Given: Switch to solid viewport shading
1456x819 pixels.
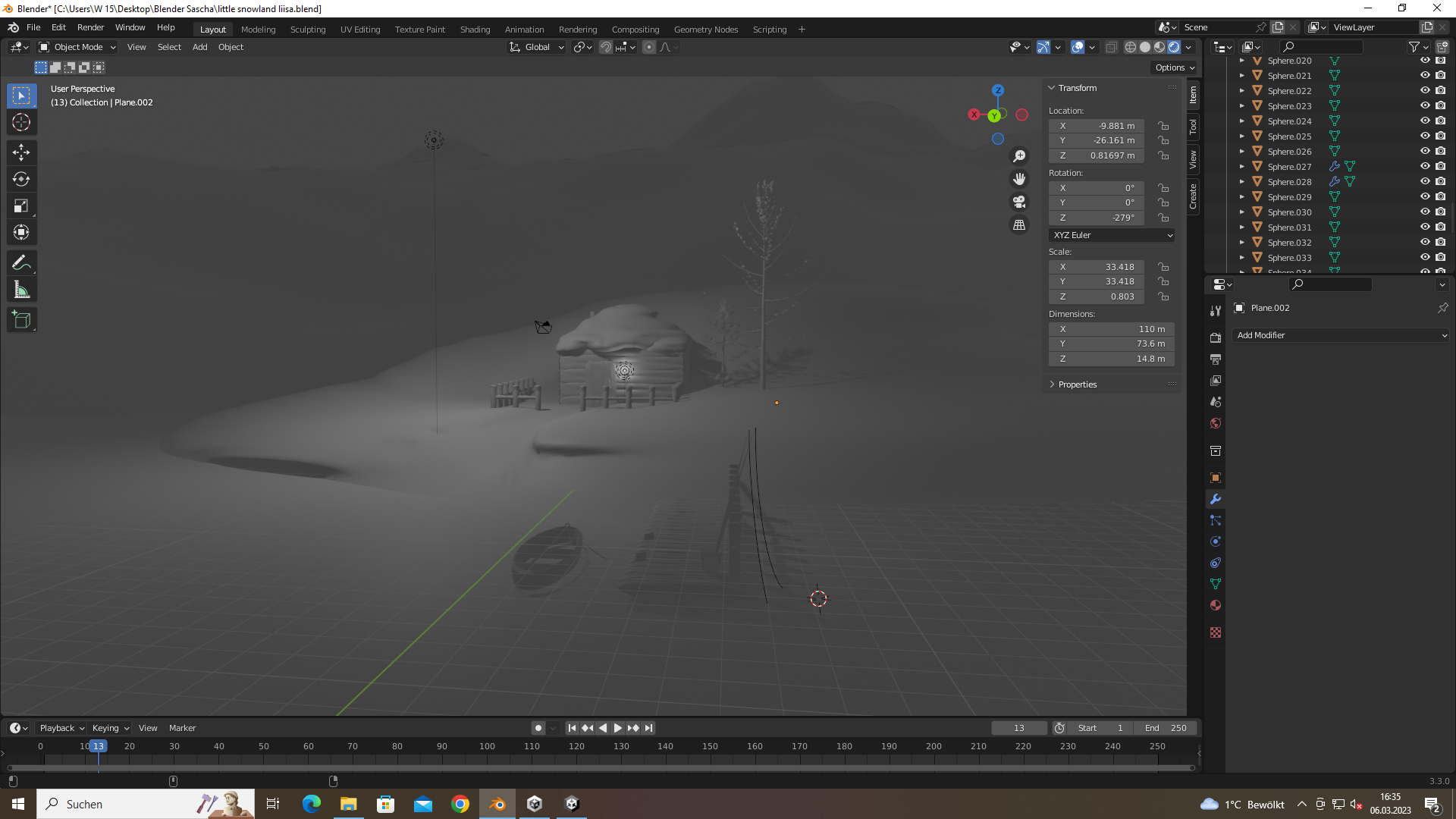Looking at the screenshot, I should tap(1145, 47).
